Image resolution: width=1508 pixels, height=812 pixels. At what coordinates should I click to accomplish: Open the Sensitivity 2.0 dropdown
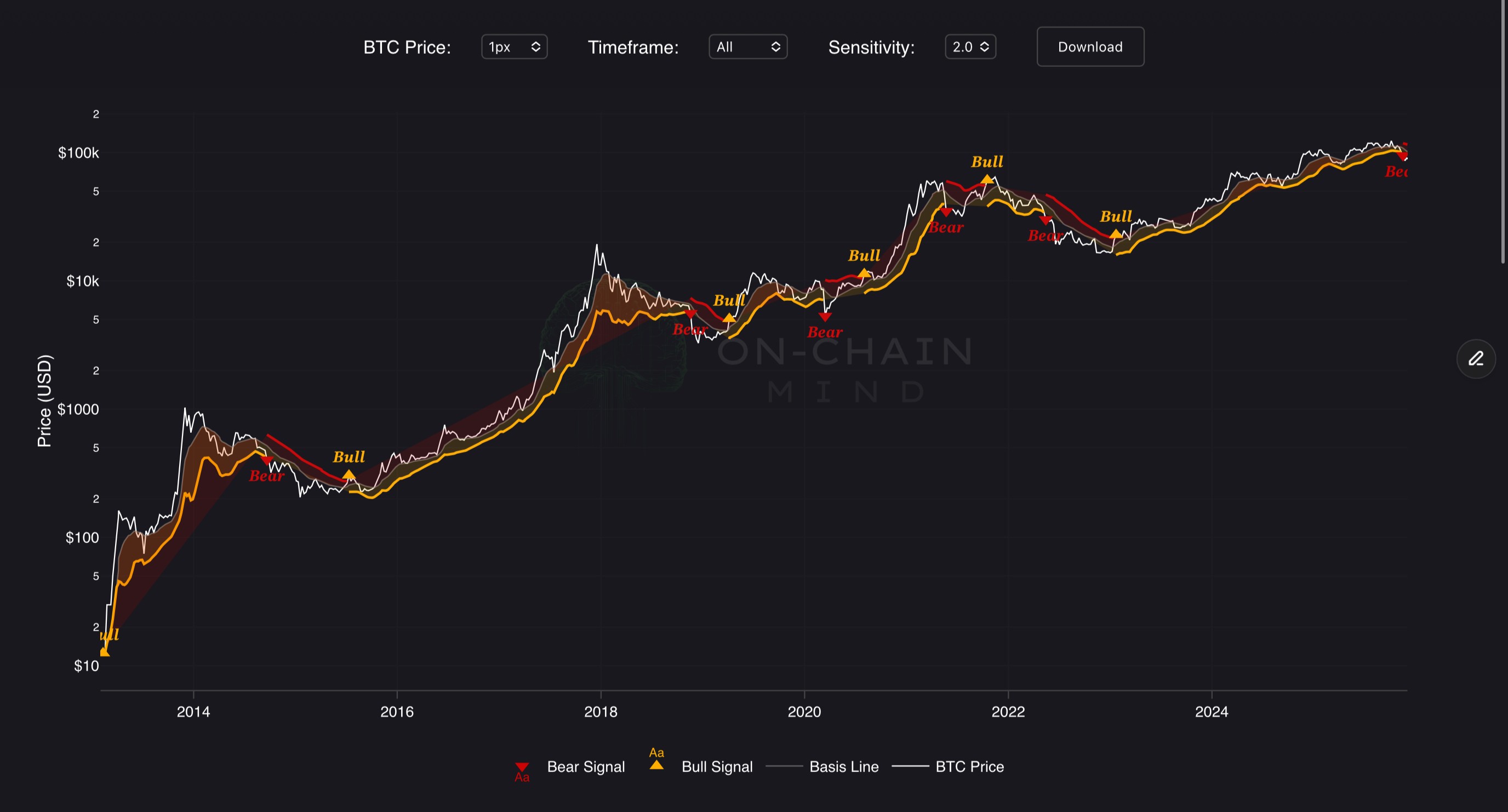[970, 47]
